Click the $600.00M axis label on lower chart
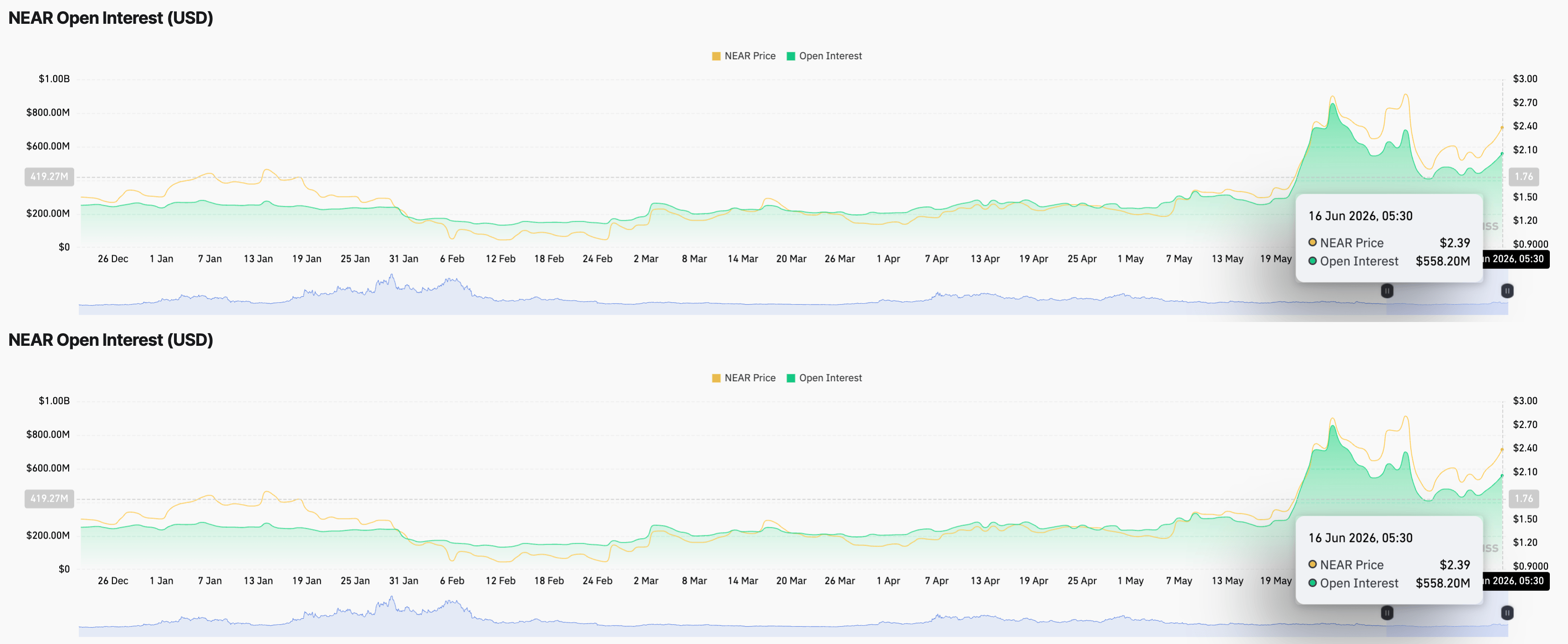Image resolution: width=1568 pixels, height=644 pixels. (48, 468)
